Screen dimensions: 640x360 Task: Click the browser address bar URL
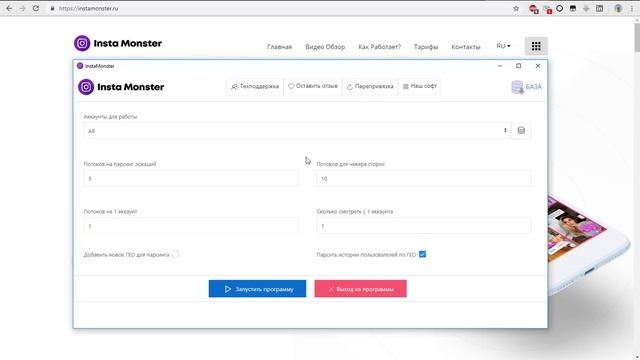(x=89, y=8)
